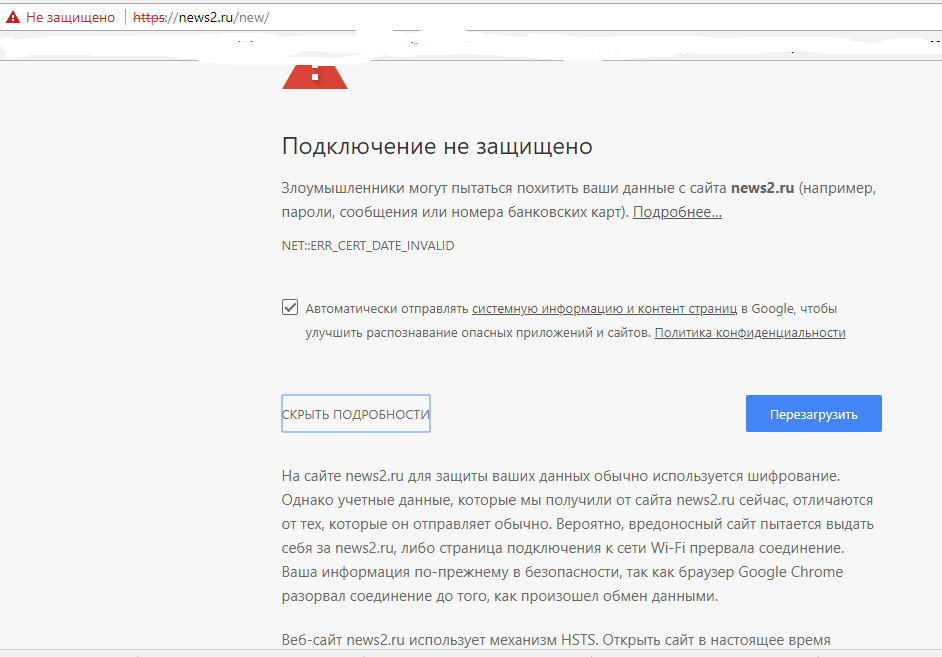Open the "Политика конфиденциальности" link
This screenshot has height=657, width=942.
750,333
